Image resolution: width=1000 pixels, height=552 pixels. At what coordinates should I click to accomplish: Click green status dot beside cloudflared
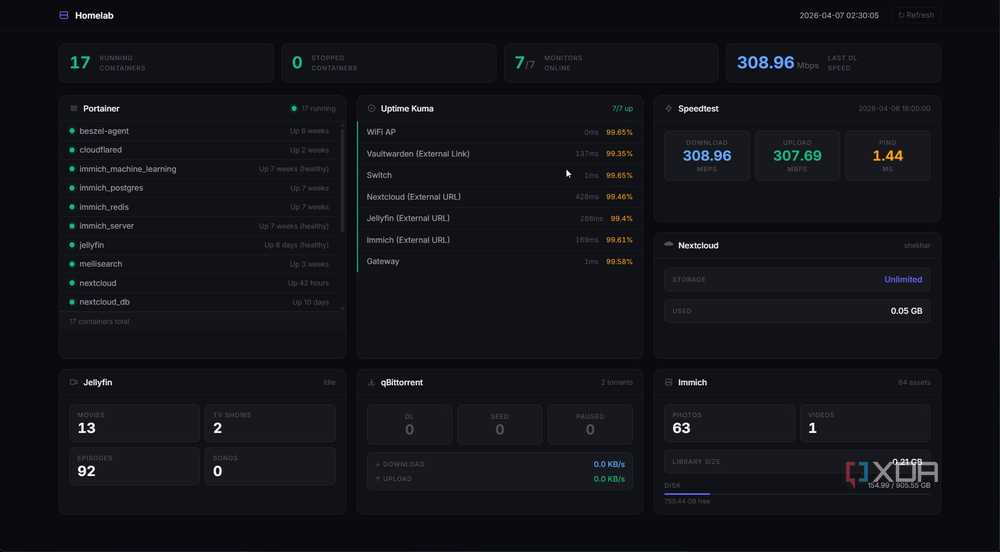click(x=72, y=150)
